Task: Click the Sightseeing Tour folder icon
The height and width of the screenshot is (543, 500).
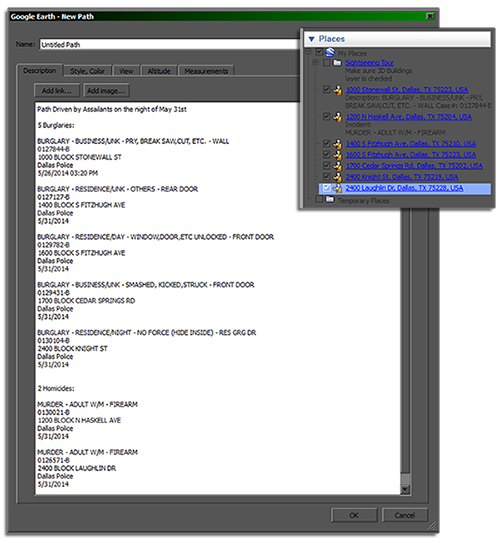Action: [337, 63]
